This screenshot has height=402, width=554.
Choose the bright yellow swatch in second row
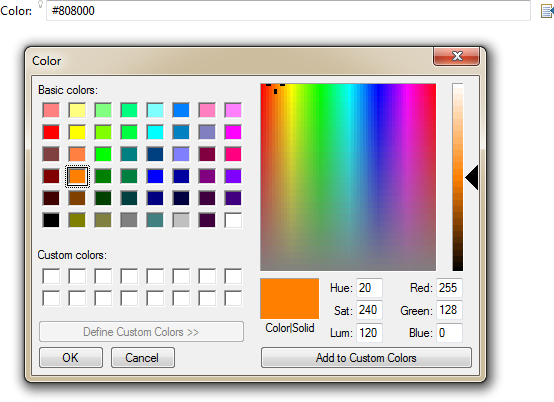pyautogui.click(x=77, y=132)
